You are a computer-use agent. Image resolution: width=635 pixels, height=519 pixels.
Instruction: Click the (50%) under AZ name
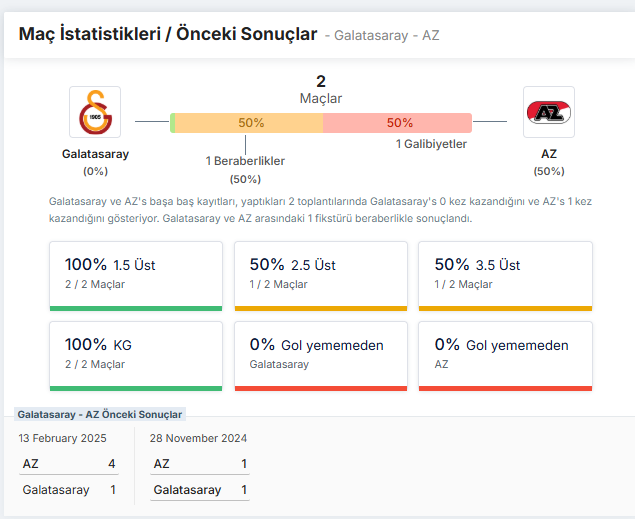(549, 171)
